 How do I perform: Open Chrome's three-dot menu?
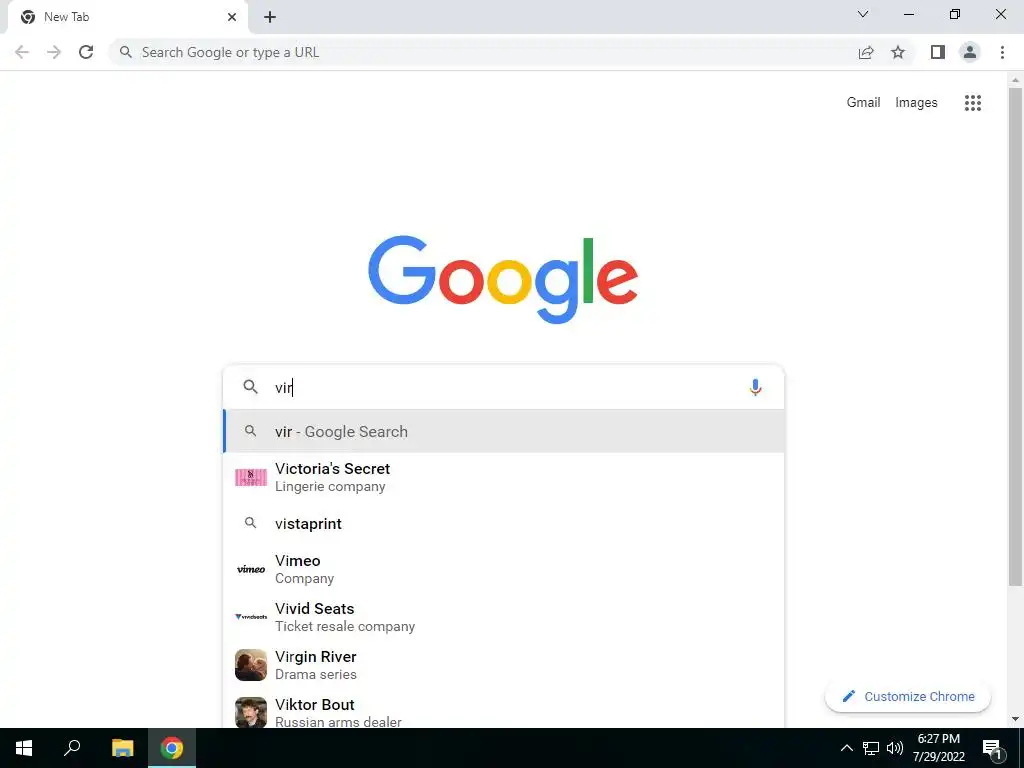click(1002, 52)
